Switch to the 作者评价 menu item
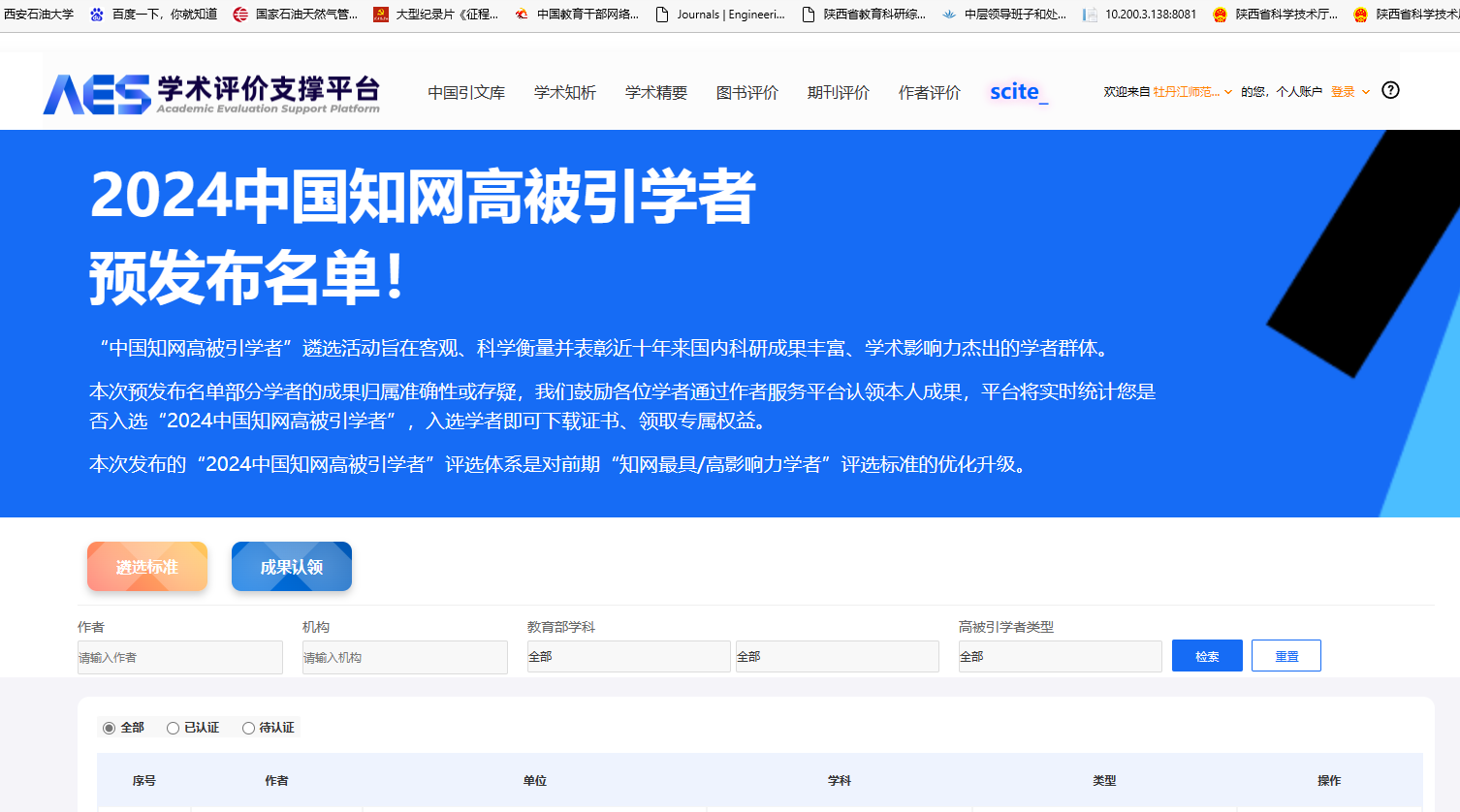Viewport: 1460px width, 812px height. (930, 92)
